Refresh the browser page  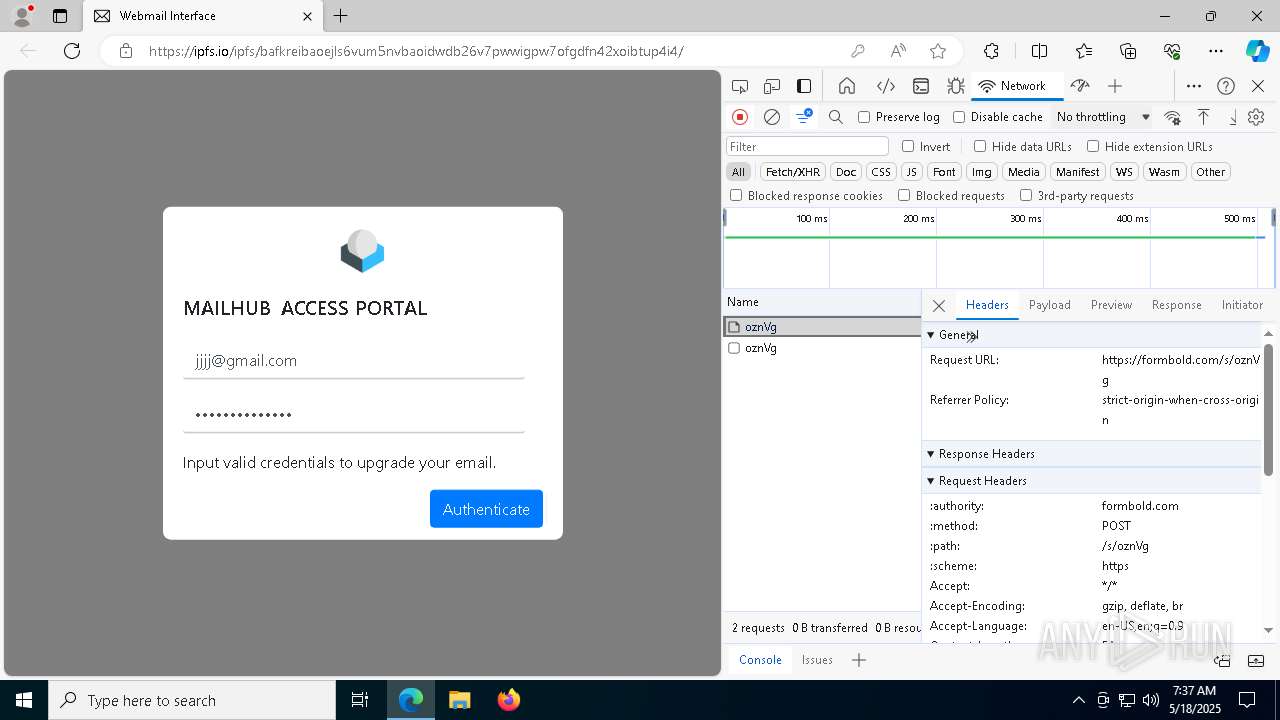click(x=72, y=51)
